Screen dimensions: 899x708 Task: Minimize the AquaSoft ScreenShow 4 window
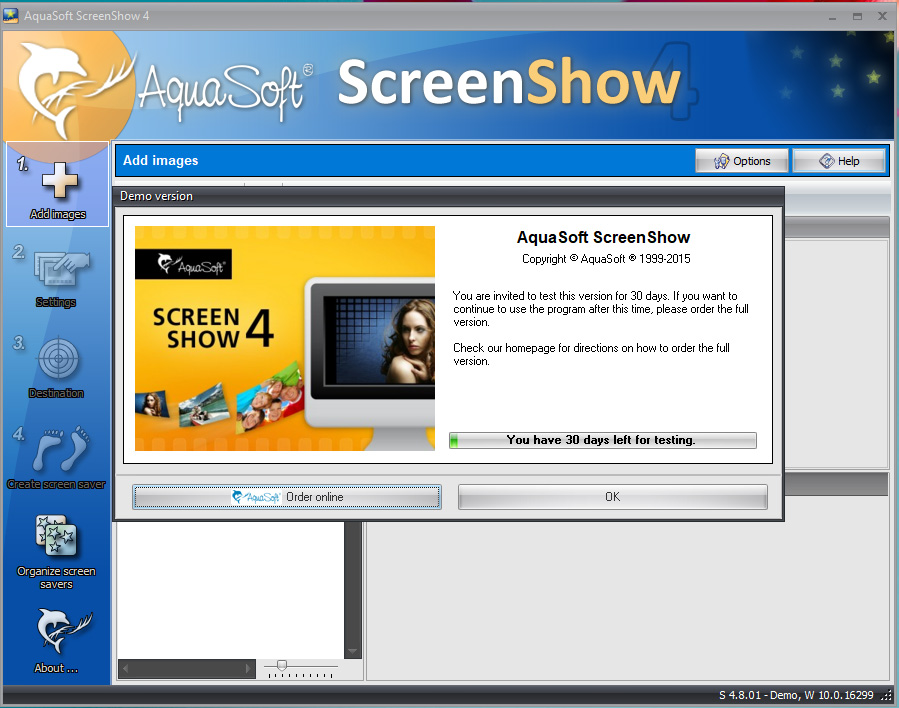832,17
